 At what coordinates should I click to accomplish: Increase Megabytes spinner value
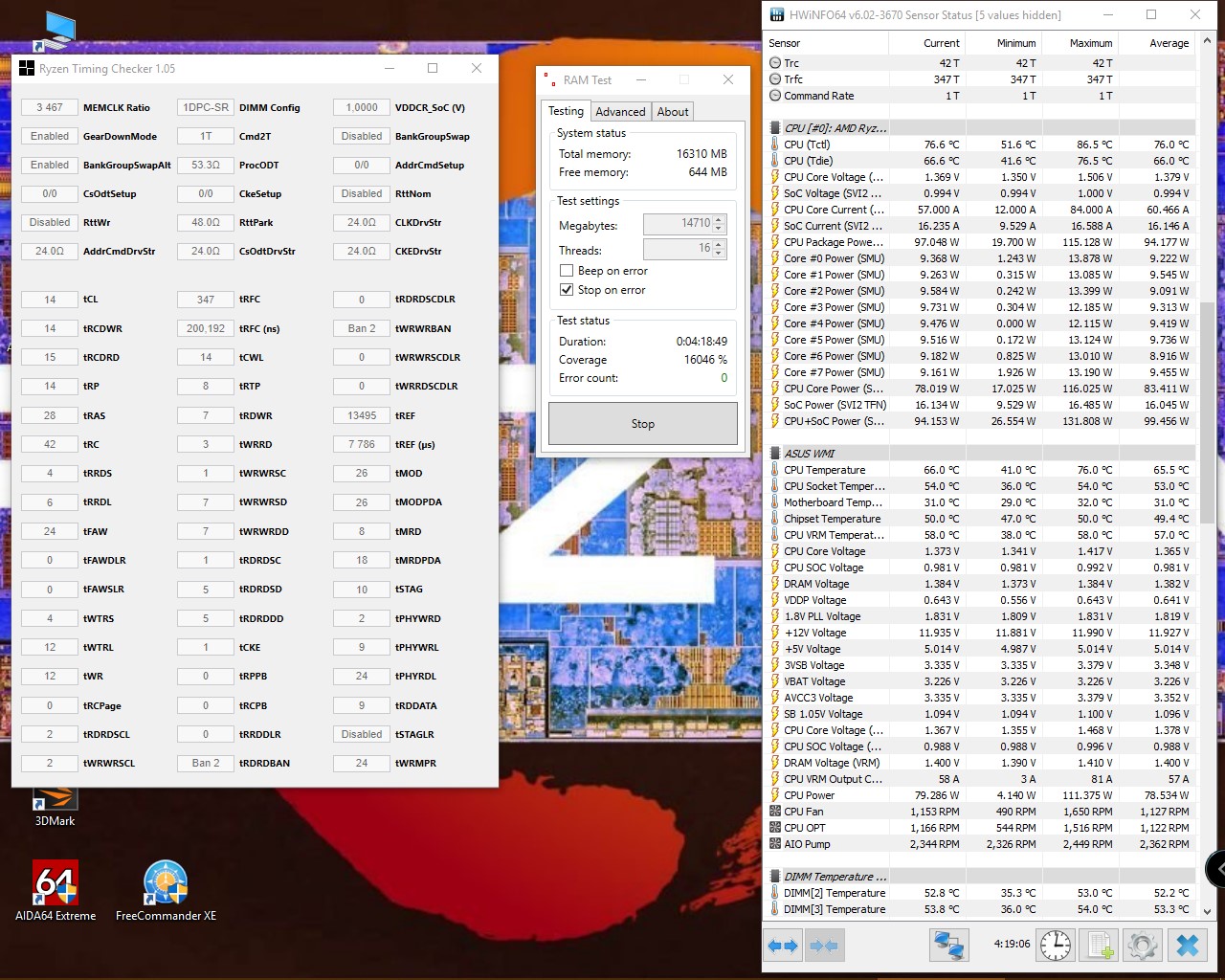click(x=720, y=219)
